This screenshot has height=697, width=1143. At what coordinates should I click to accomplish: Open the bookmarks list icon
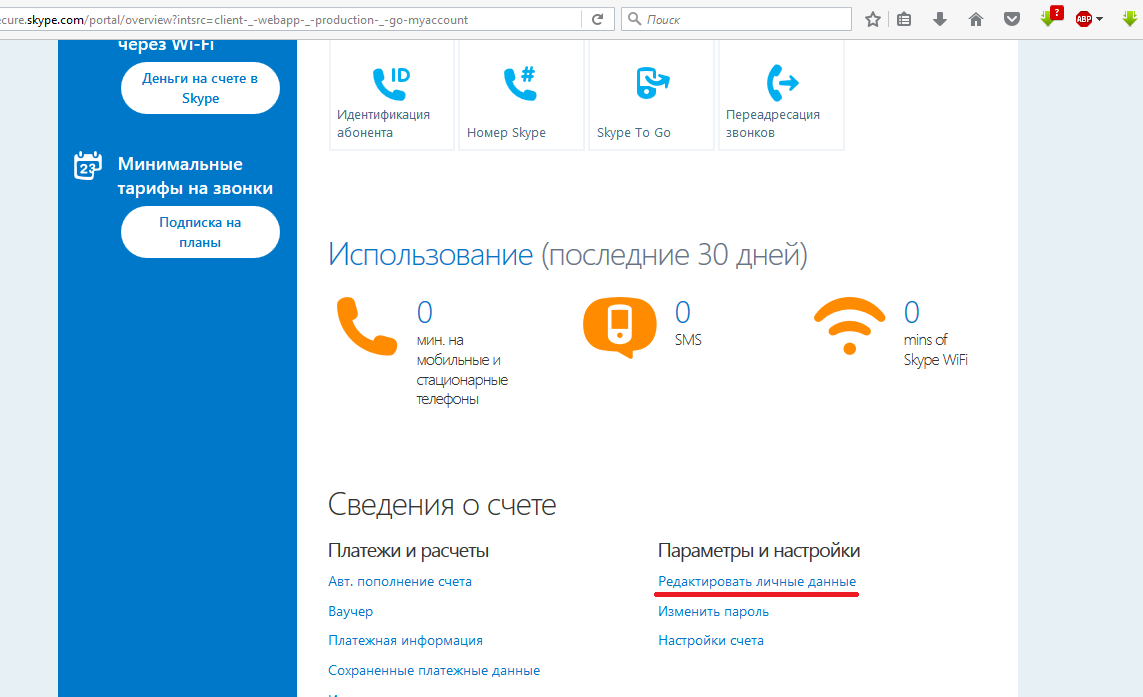[x=904, y=19]
